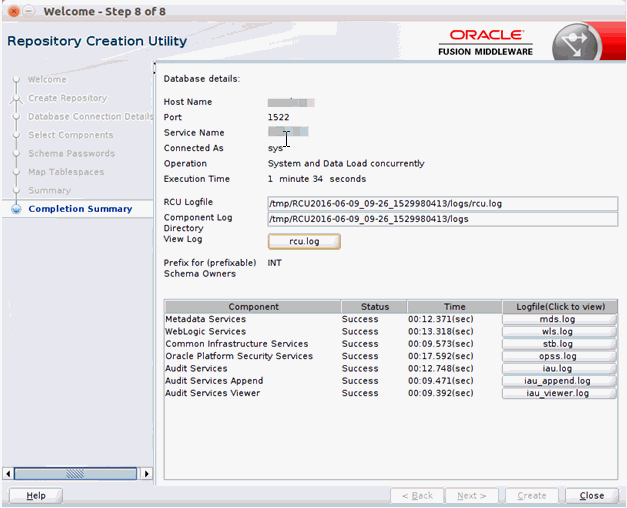Select the Oracle Platform Security Services row
The image size is (627, 508).
[239, 356]
